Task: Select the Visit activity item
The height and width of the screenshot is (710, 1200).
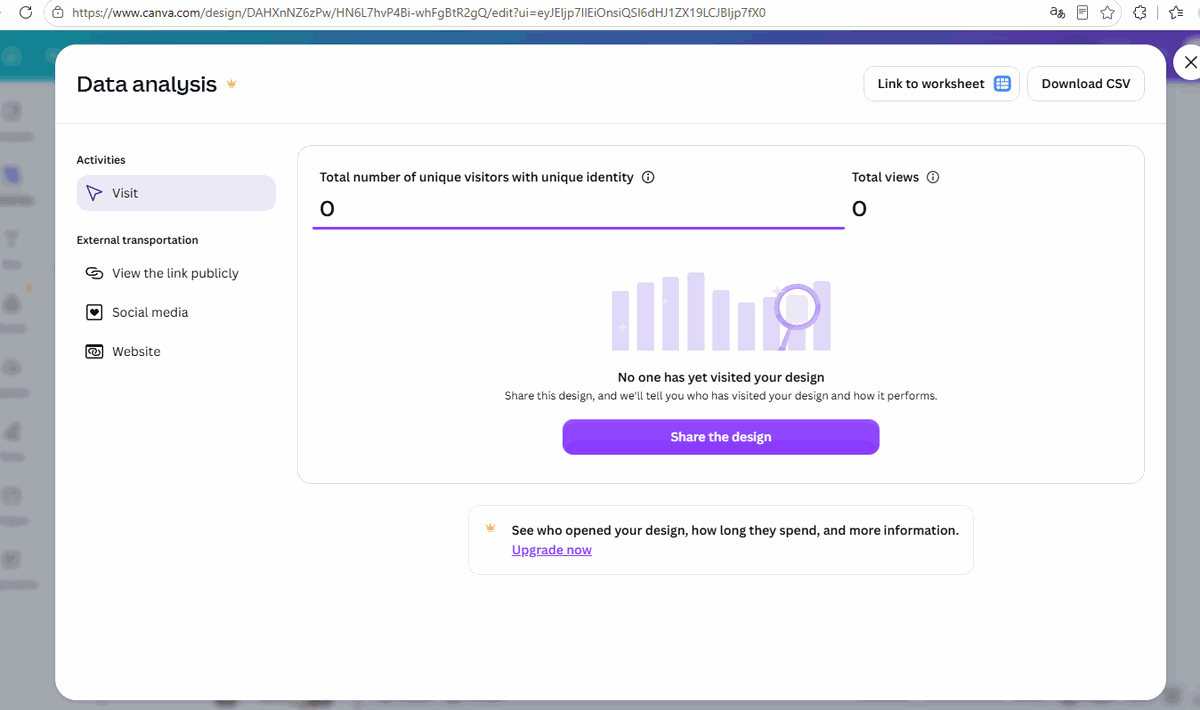Action: coord(176,193)
